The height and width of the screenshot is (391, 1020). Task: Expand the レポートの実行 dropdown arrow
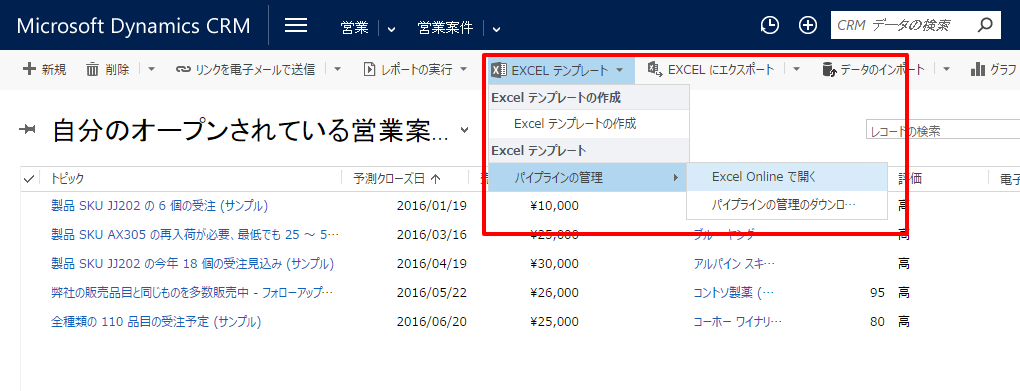pos(463,69)
